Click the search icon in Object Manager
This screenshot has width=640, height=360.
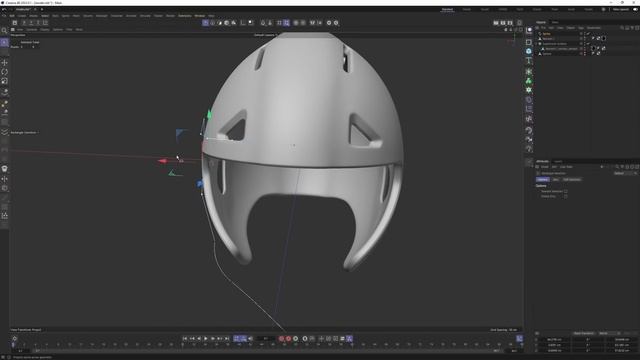[622, 28]
